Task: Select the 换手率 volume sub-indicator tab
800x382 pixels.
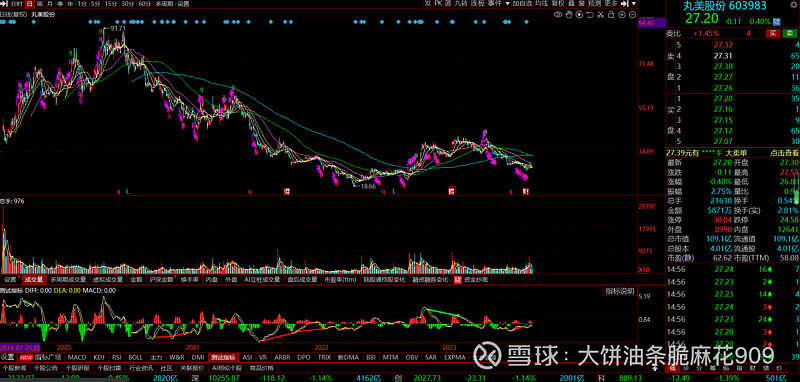Action: (189, 279)
